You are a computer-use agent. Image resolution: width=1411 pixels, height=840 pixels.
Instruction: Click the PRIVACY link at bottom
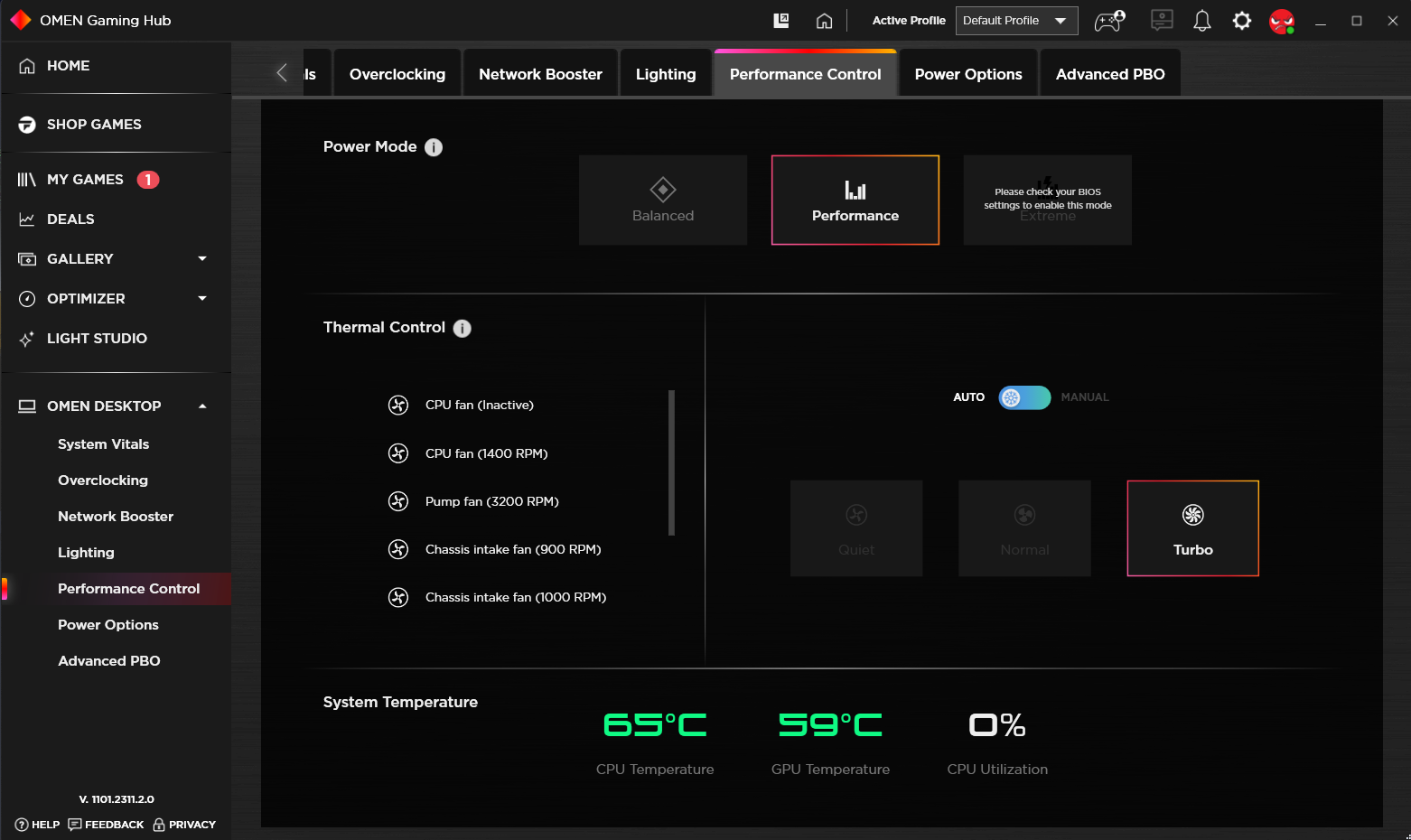pos(184,825)
